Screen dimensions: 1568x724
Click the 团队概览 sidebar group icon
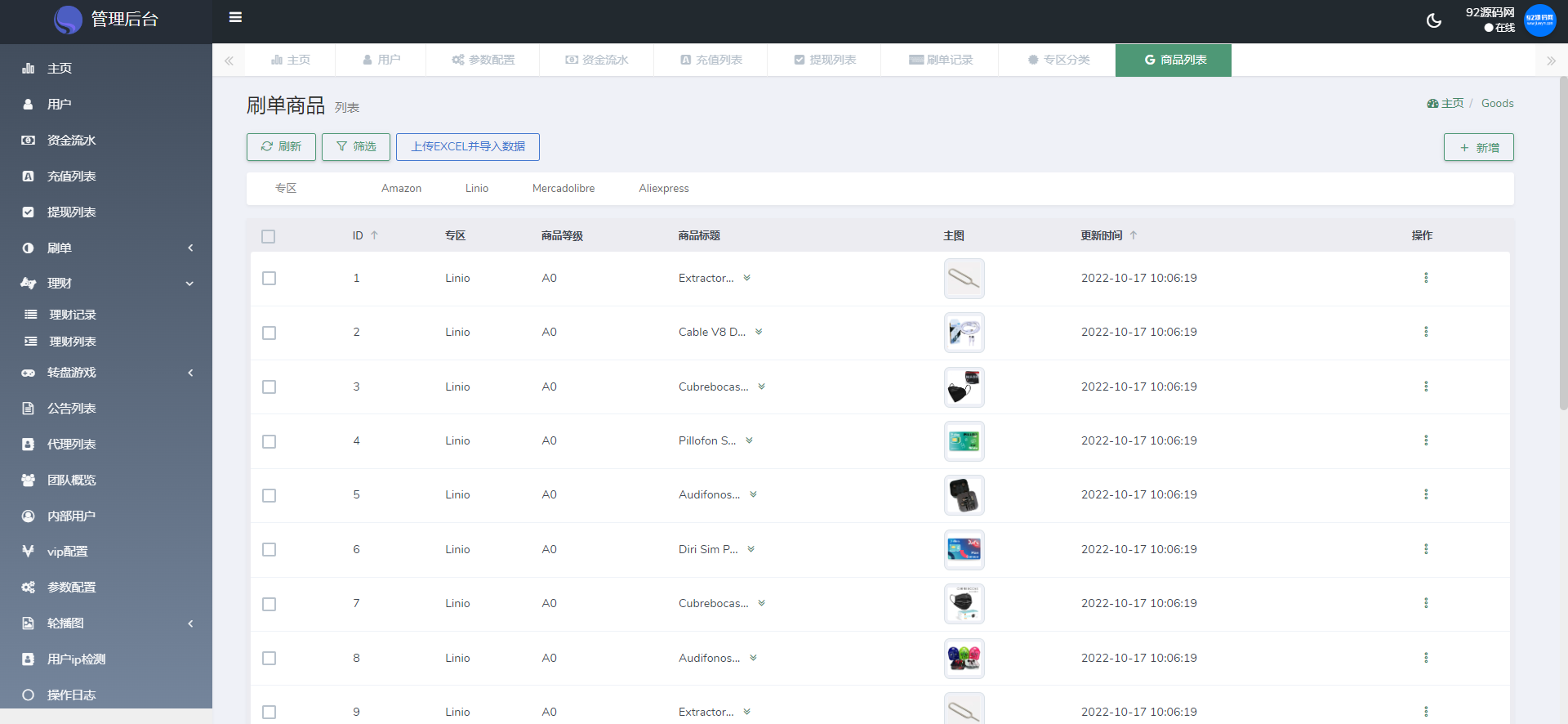[x=29, y=480]
